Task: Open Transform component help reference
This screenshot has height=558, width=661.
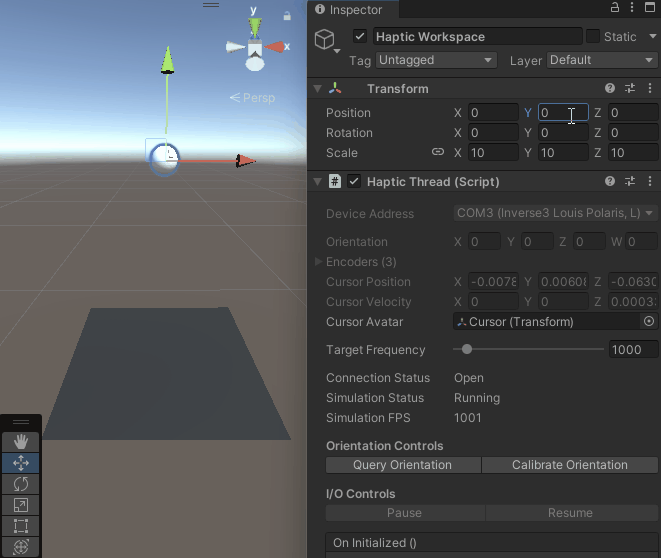Action: click(x=610, y=88)
